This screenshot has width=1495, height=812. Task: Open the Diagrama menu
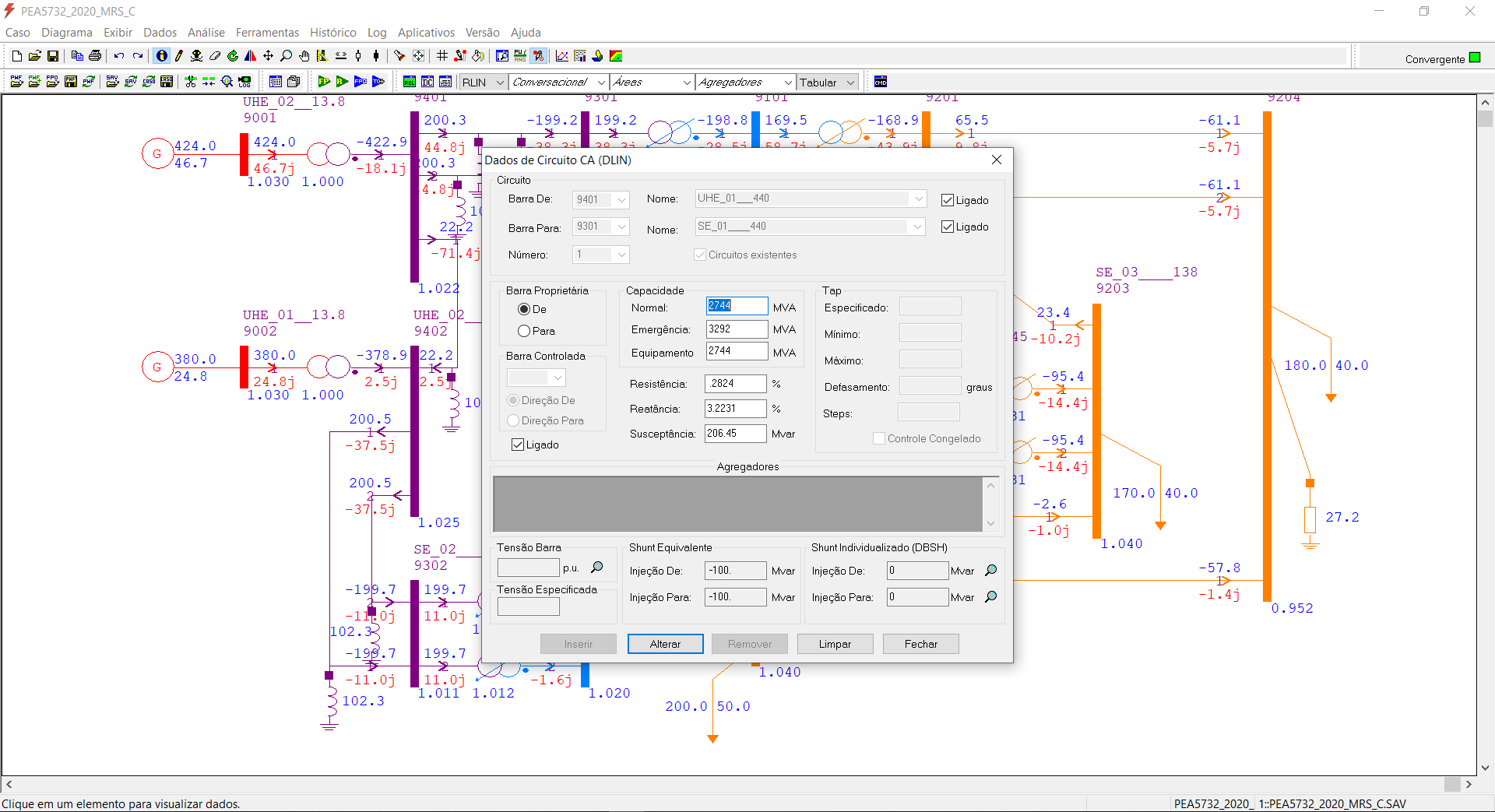(x=67, y=33)
